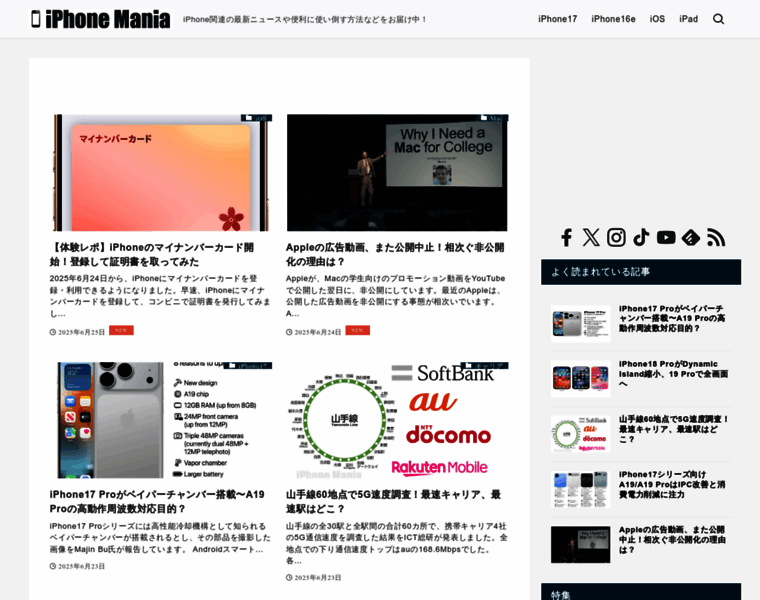The height and width of the screenshot is (600, 760).
Task: Open the TikTok social icon
Action: pyautogui.click(x=641, y=237)
